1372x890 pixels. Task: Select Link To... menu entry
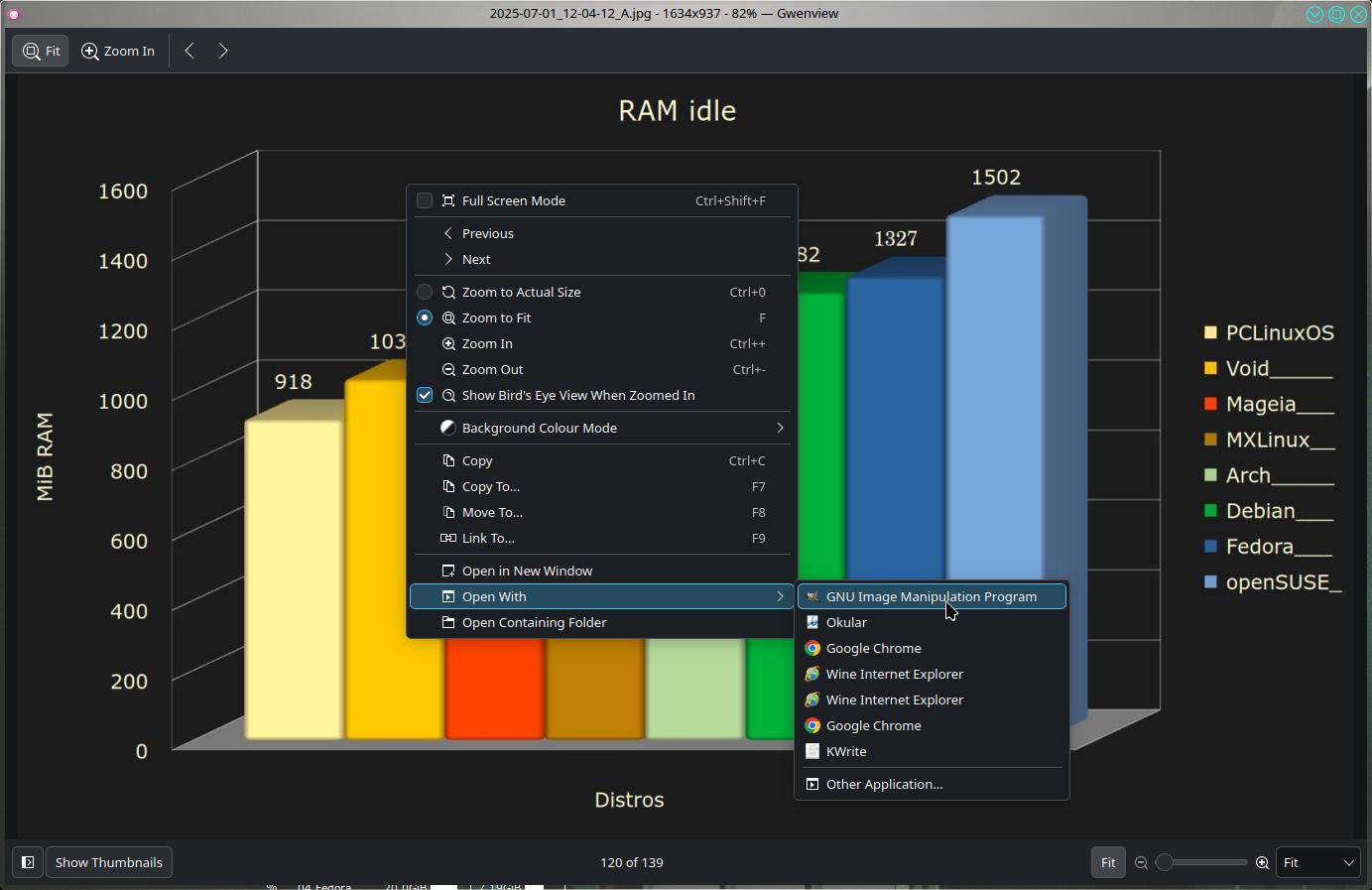point(602,538)
